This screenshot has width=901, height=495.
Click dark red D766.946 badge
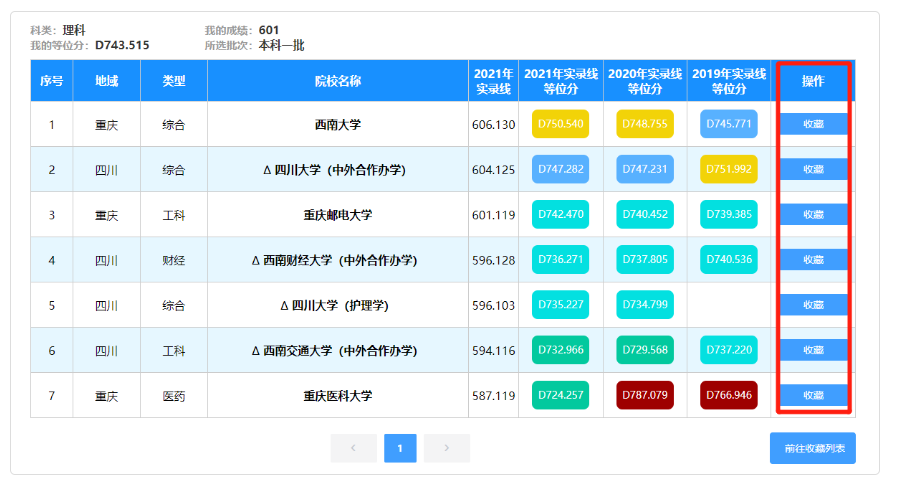pyautogui.click(x=729, y=395)
